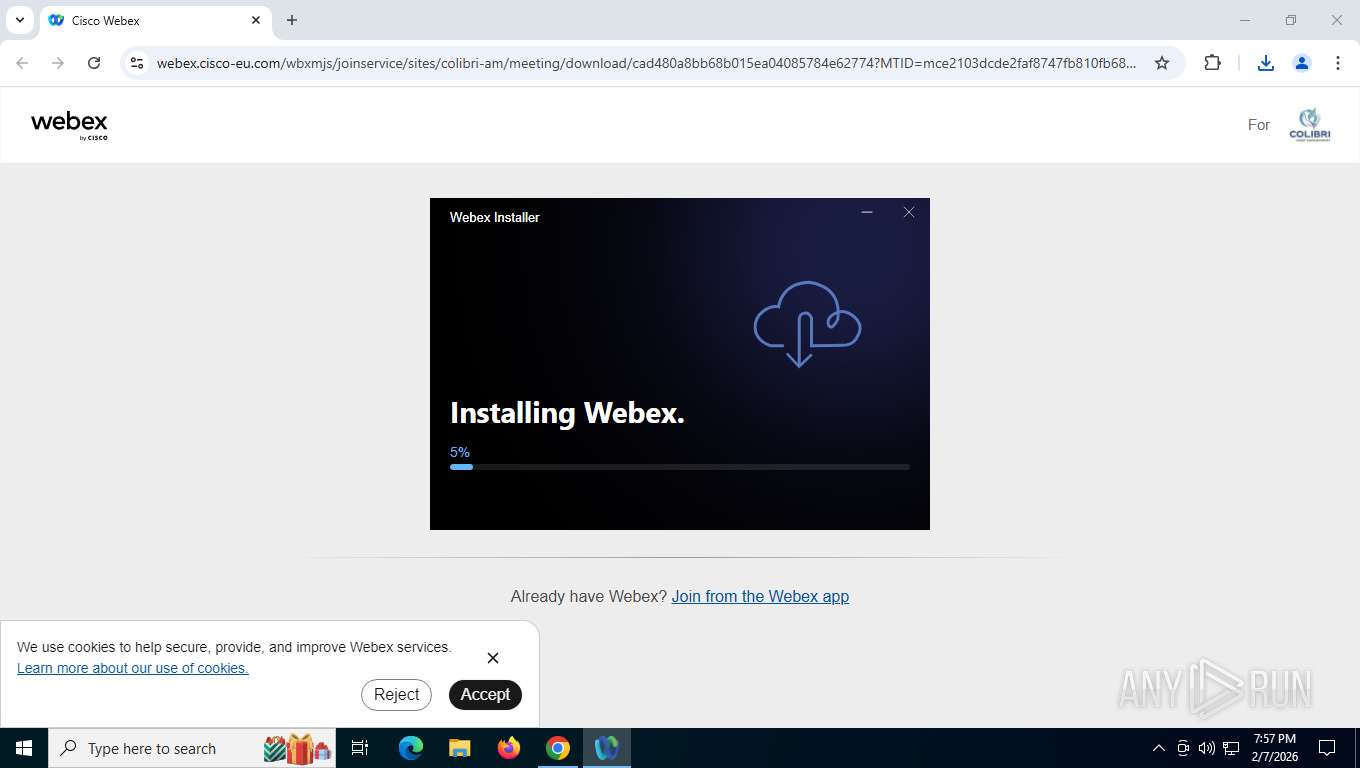The height and width of the screenshot is (768, 1360).
Task: Click the Webex by Cisco logo
Action: pos(69,125)
